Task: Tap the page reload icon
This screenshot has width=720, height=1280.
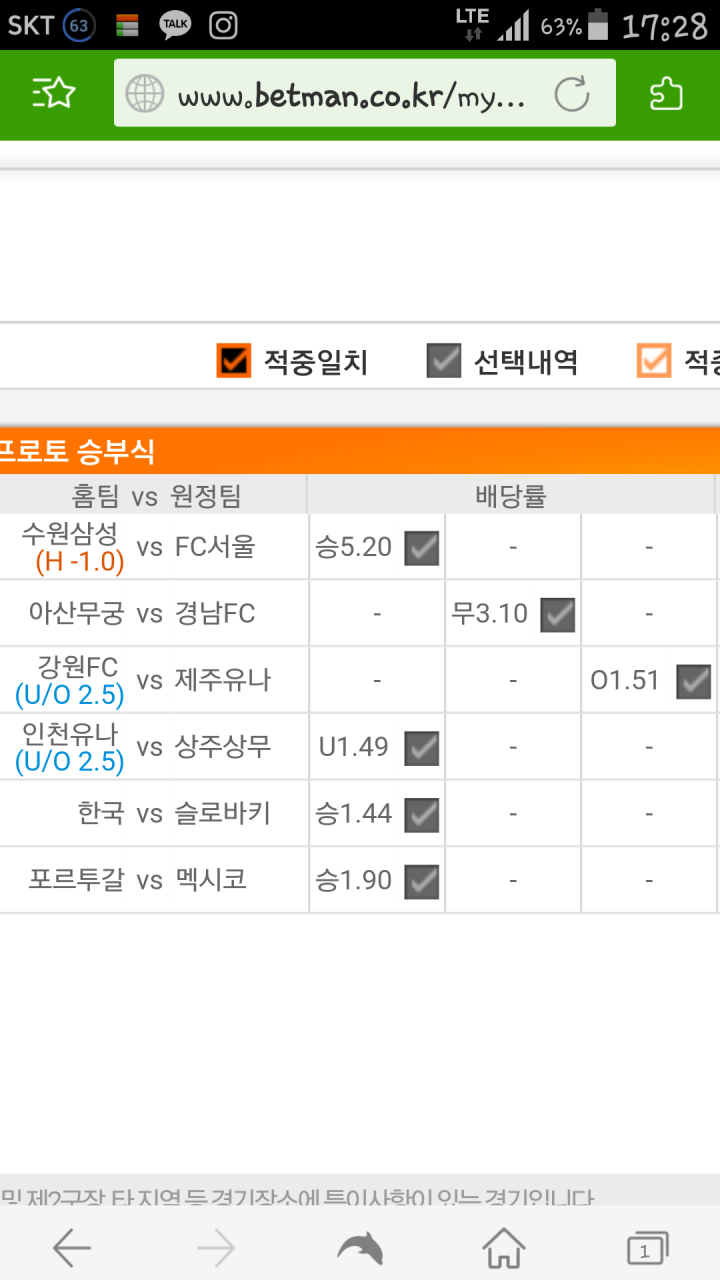Action: tap(572, 94)
